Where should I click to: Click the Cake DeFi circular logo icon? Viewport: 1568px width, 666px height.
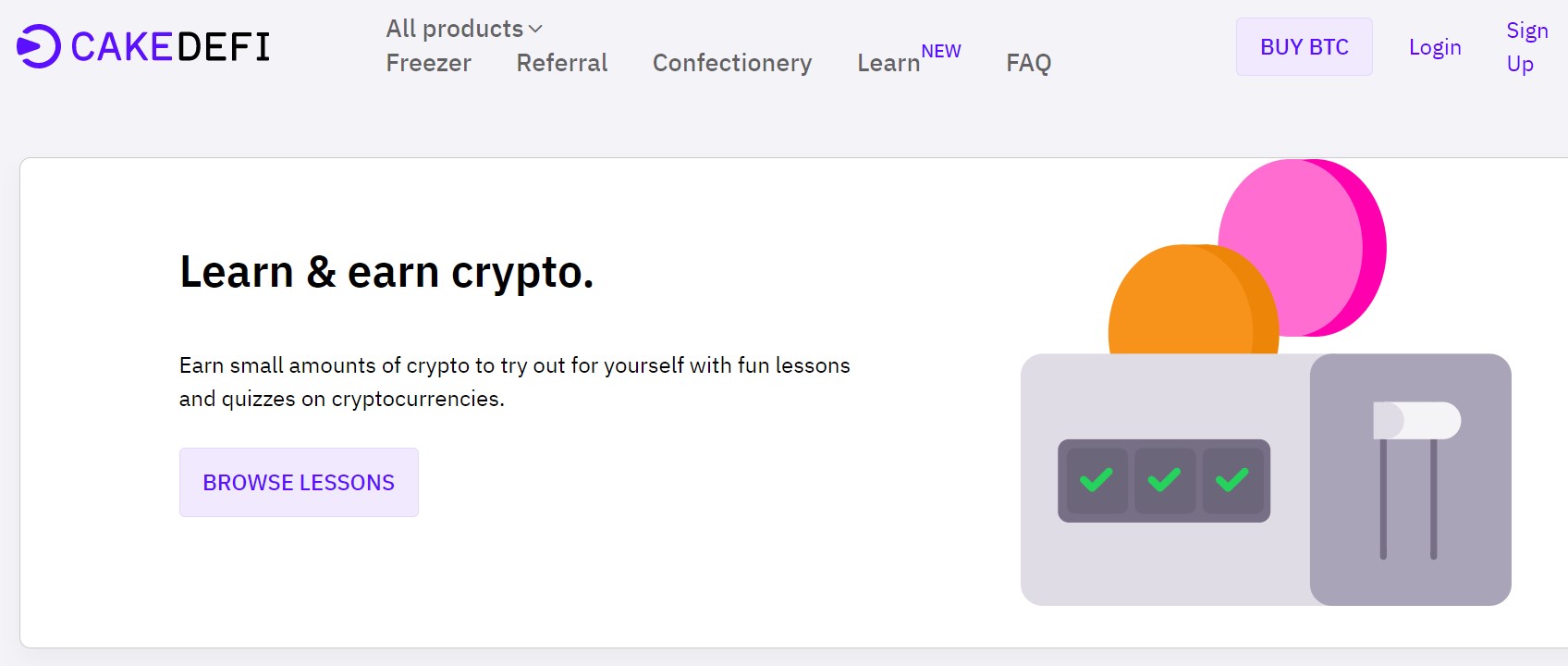(38, 46)
